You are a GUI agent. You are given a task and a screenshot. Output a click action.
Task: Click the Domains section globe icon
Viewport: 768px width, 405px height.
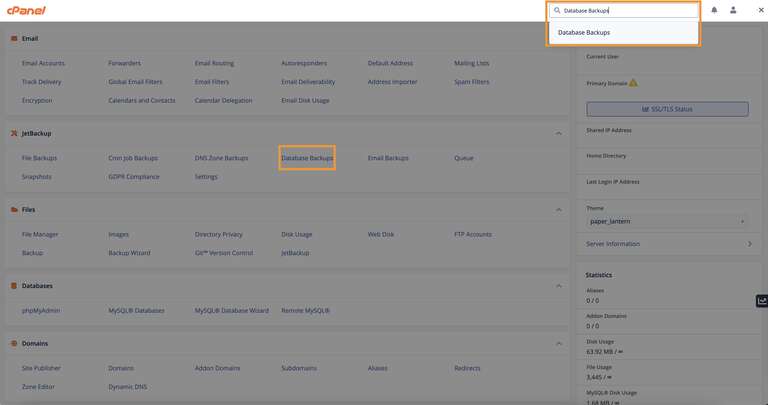14,343
